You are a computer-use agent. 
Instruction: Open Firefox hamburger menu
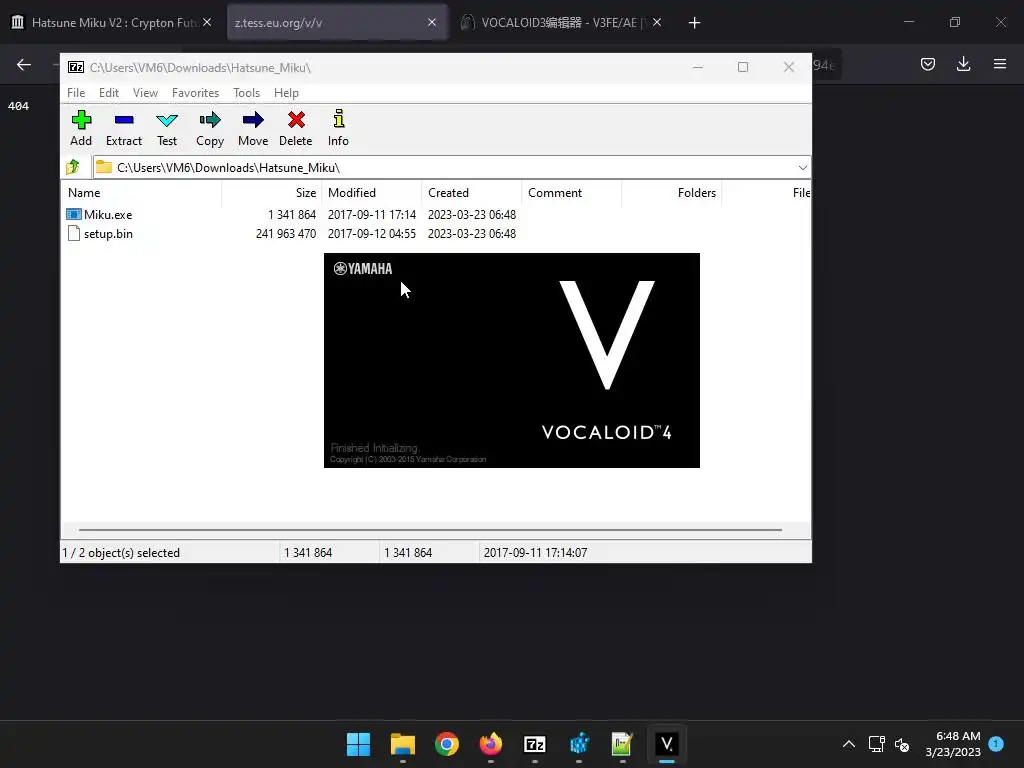coord(1000,64)
